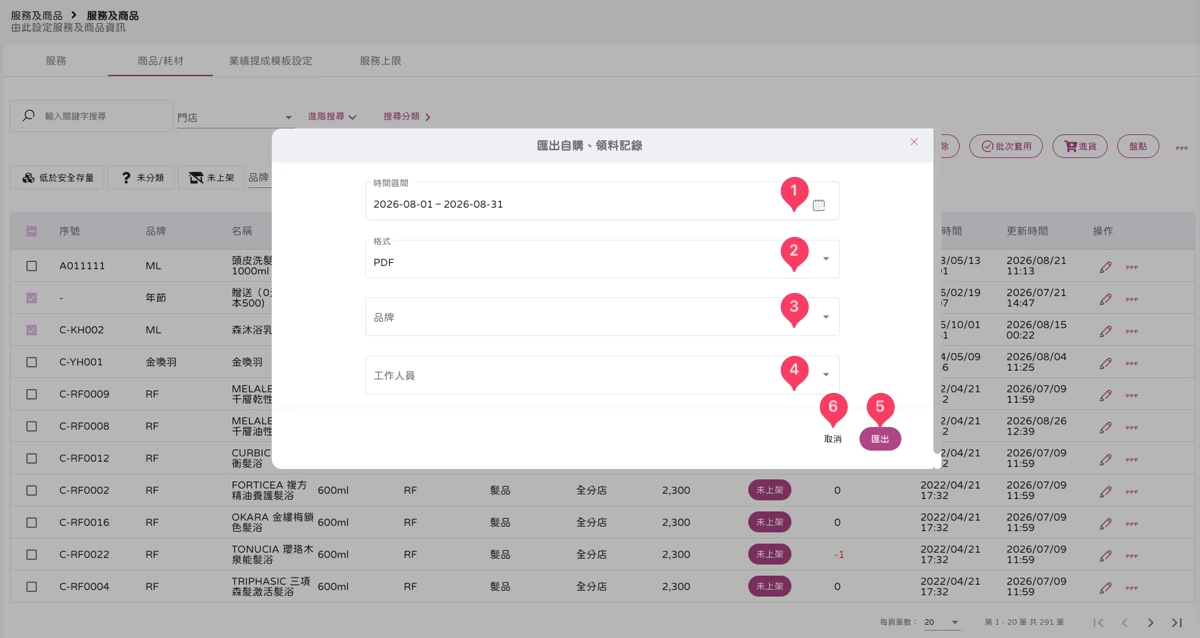Viewport: 1200px width, 638px height.
Task: Open more actions for row C-RF0008
Action: 1132,427
